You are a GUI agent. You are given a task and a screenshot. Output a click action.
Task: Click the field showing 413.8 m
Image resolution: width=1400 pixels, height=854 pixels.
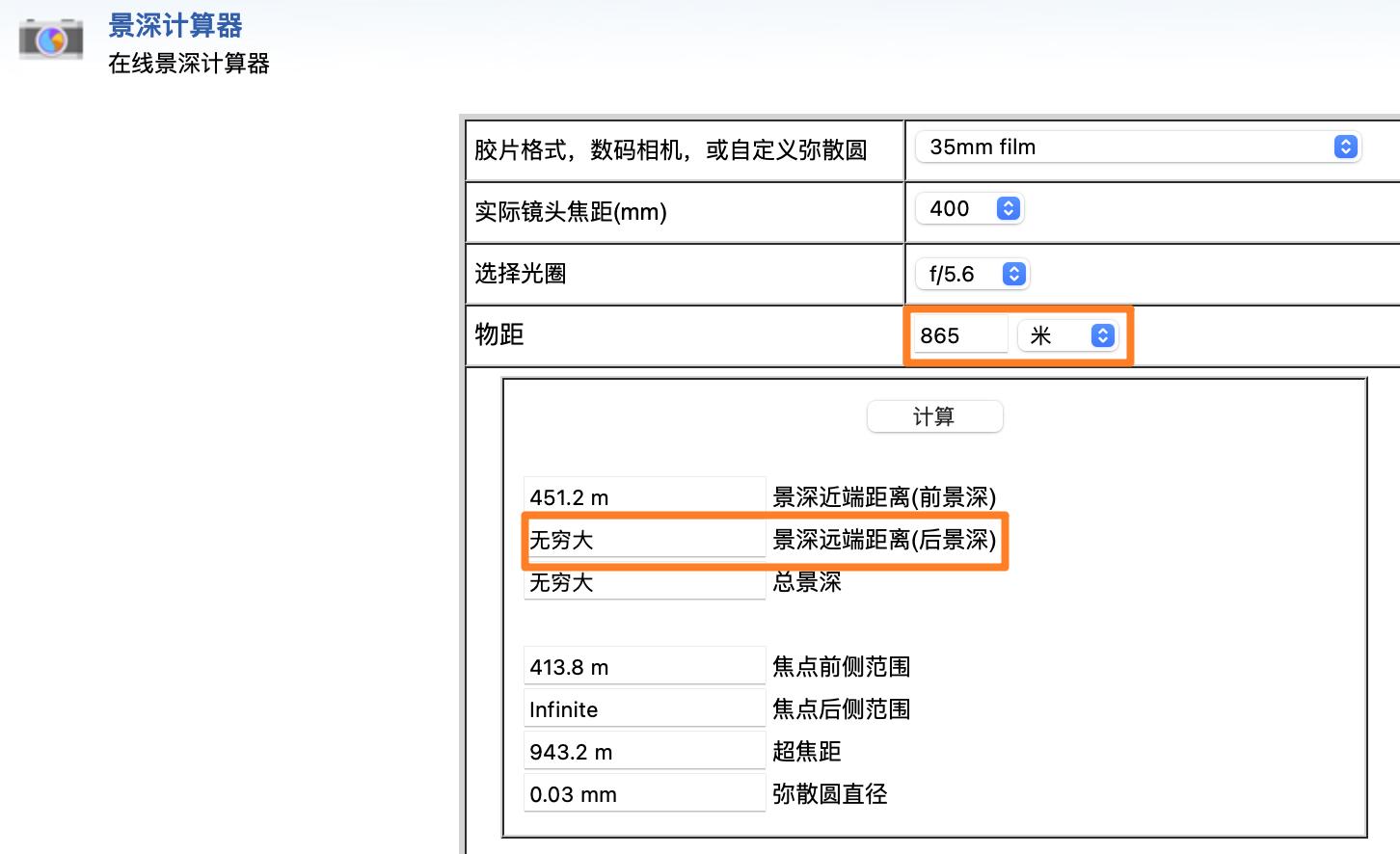click(644, 665)
